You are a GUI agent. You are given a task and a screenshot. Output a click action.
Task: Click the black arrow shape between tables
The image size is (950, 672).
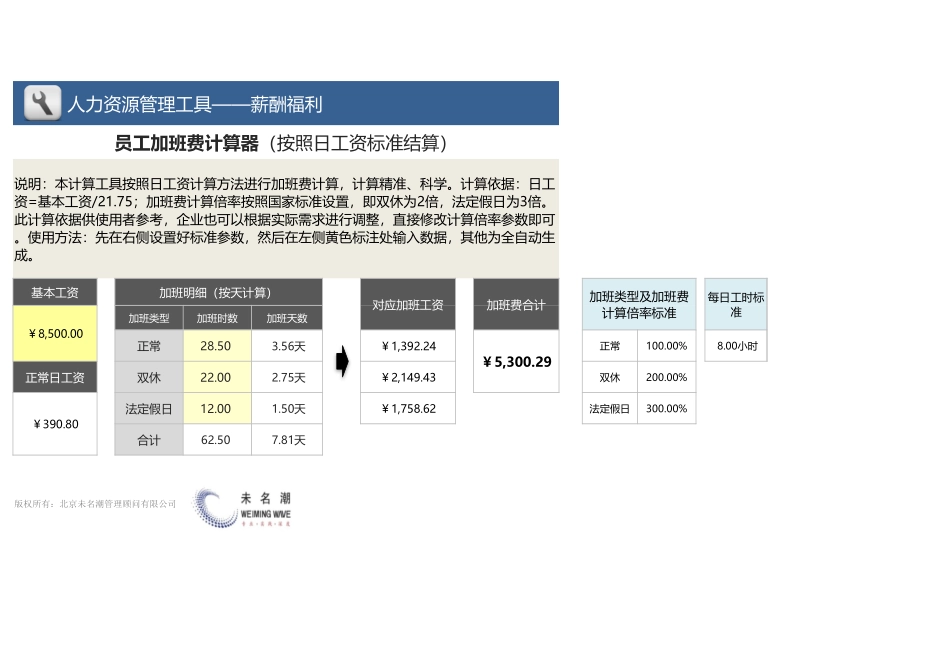pyautogui.click(x=342, y=362)
